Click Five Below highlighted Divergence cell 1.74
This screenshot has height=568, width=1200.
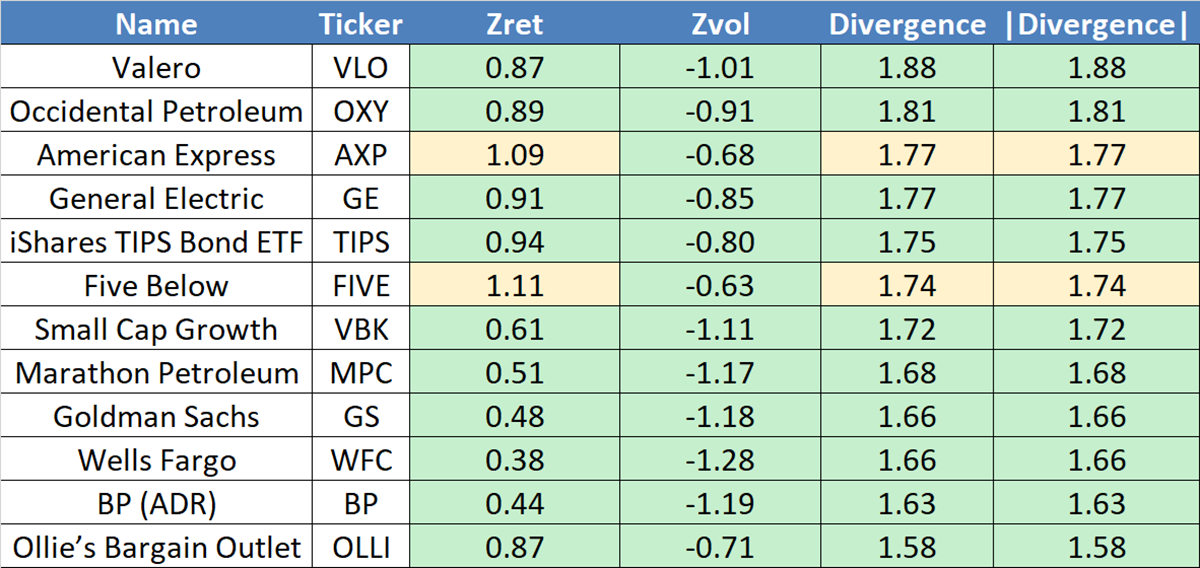pos(907,286)
